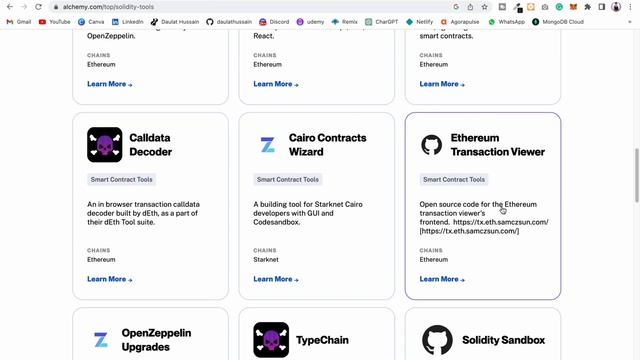Open the WhatsApp bookmark
Image resolution: width=640 pixels, height=360 pixels.
507,22
